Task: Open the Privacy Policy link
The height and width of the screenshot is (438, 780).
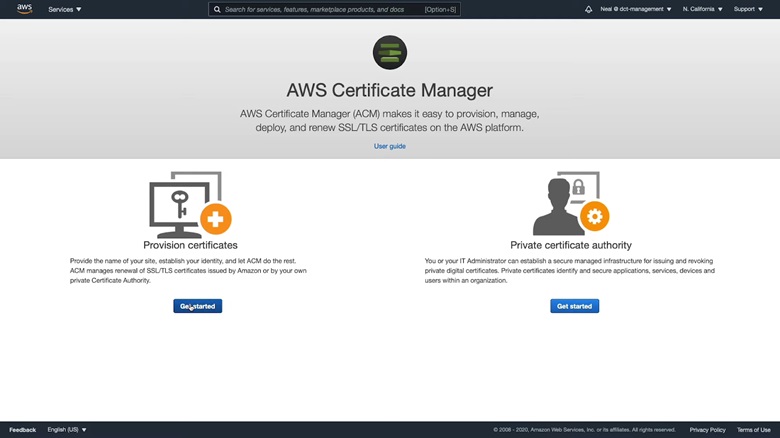Action: click(707, 430)
